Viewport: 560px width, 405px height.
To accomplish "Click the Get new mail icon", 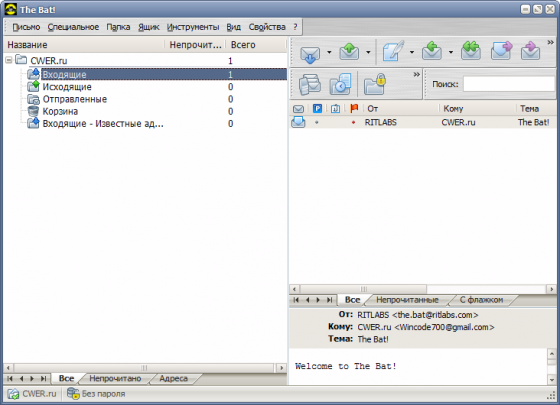I will [x=309, y=53].
